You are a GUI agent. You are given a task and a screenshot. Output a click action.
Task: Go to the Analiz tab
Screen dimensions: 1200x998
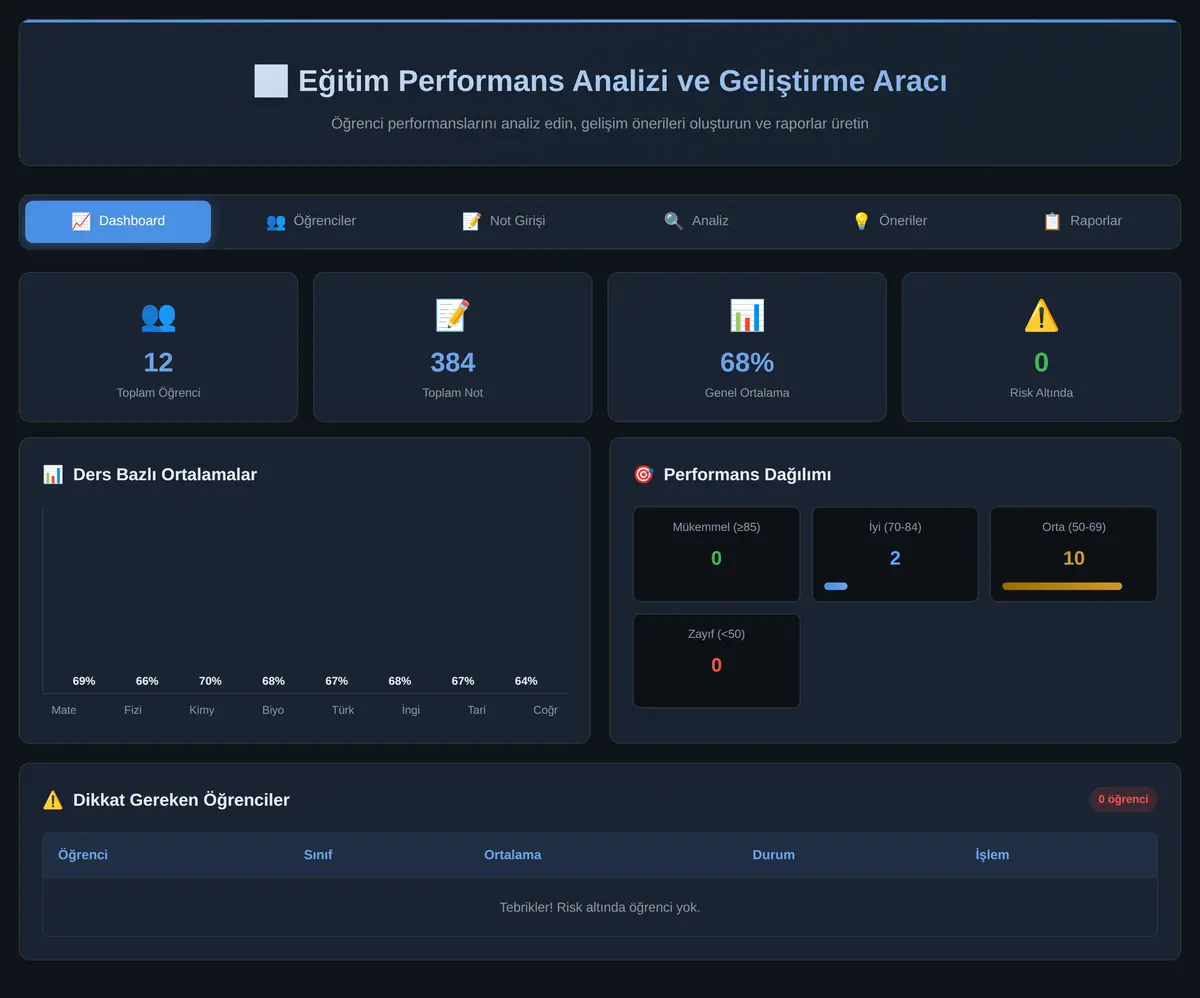point(697,221)
